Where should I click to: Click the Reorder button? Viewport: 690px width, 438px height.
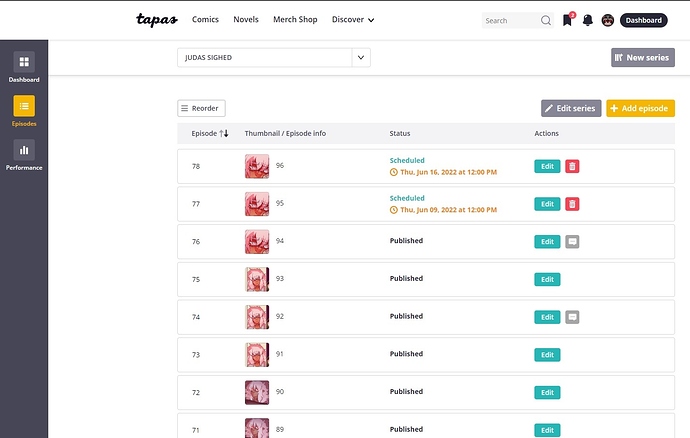pos(201,108)
